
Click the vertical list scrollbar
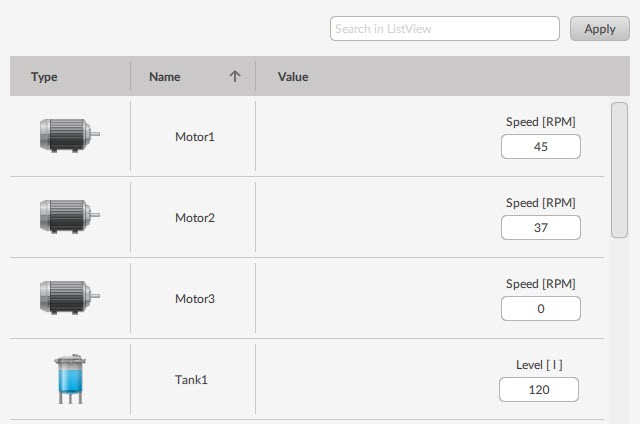pos(619,170)
